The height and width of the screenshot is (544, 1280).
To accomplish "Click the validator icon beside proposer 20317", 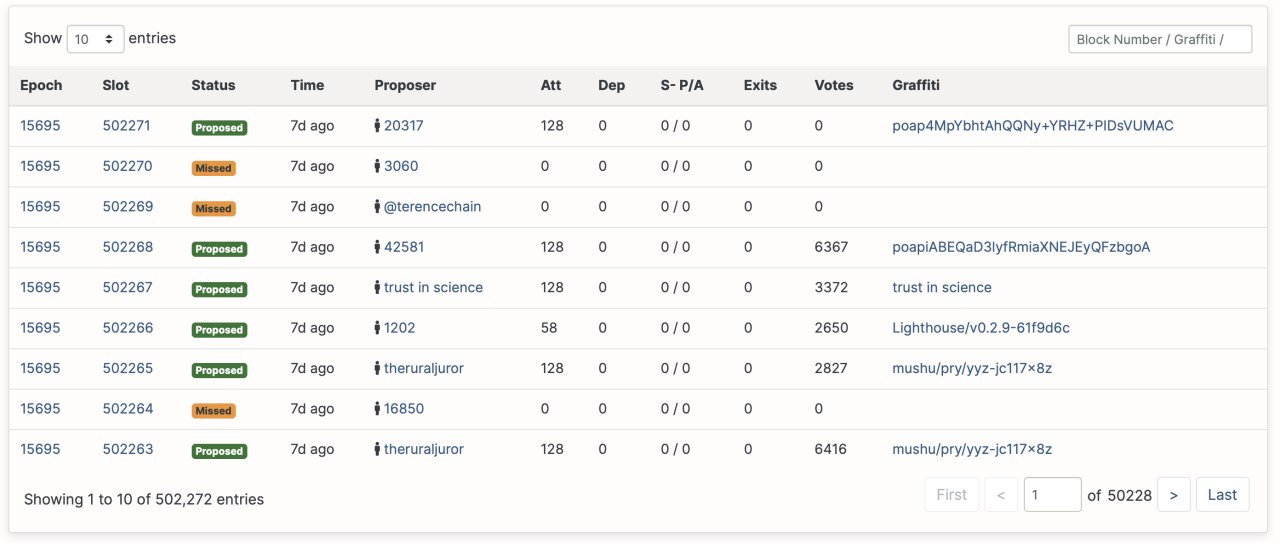I will [377, 126].
